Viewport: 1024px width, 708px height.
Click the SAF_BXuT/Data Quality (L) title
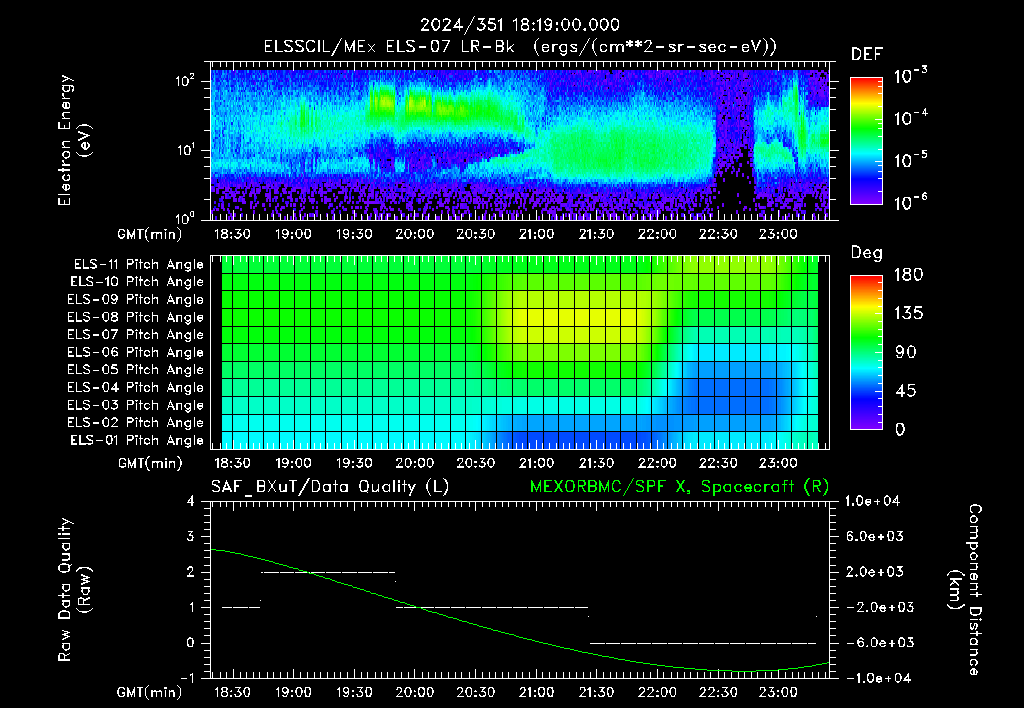click(x=330, y=487)
